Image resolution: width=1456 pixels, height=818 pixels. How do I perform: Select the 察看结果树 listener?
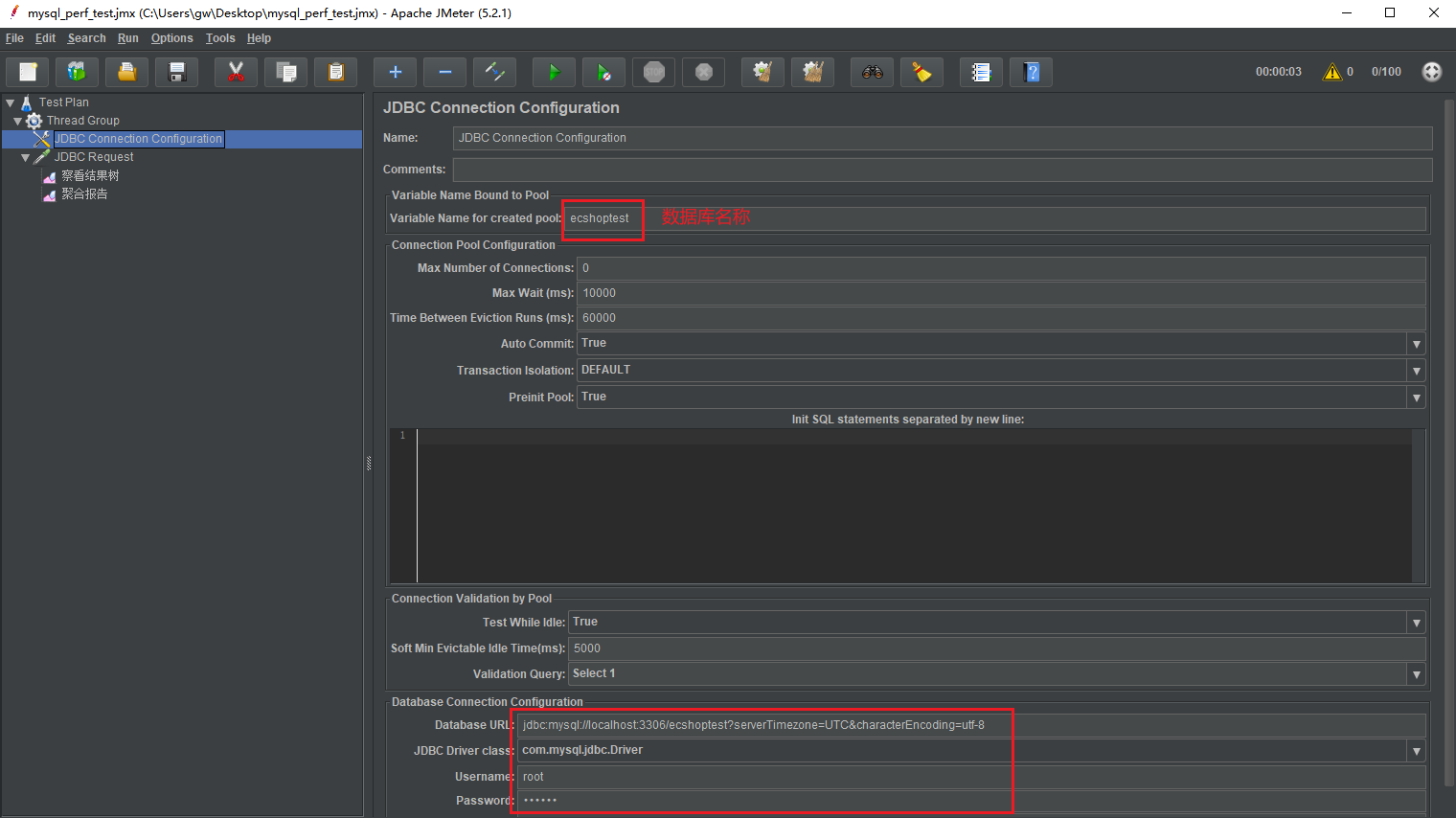90,176
